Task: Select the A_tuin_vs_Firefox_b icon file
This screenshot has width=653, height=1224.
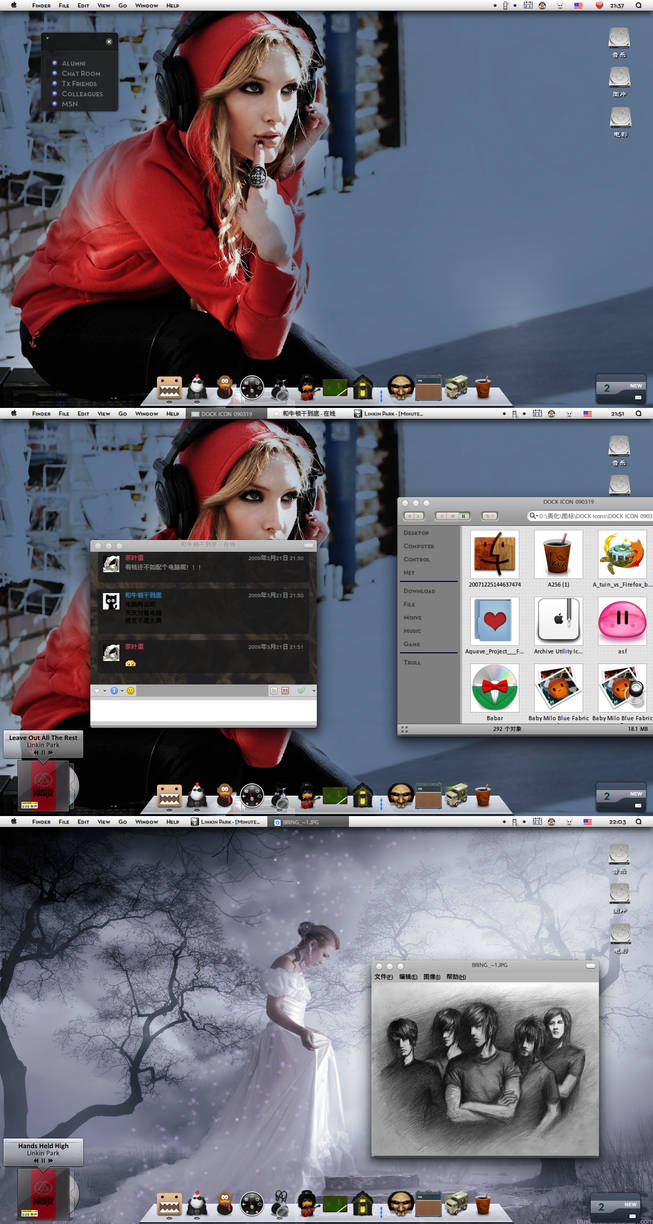Action: [622, 554]
